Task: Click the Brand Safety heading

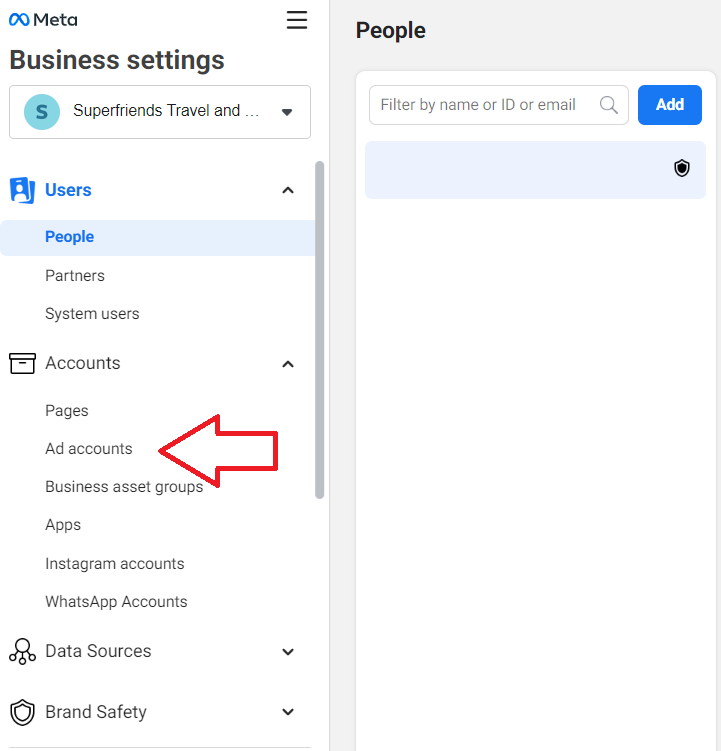Action: [x=96, y=712]
